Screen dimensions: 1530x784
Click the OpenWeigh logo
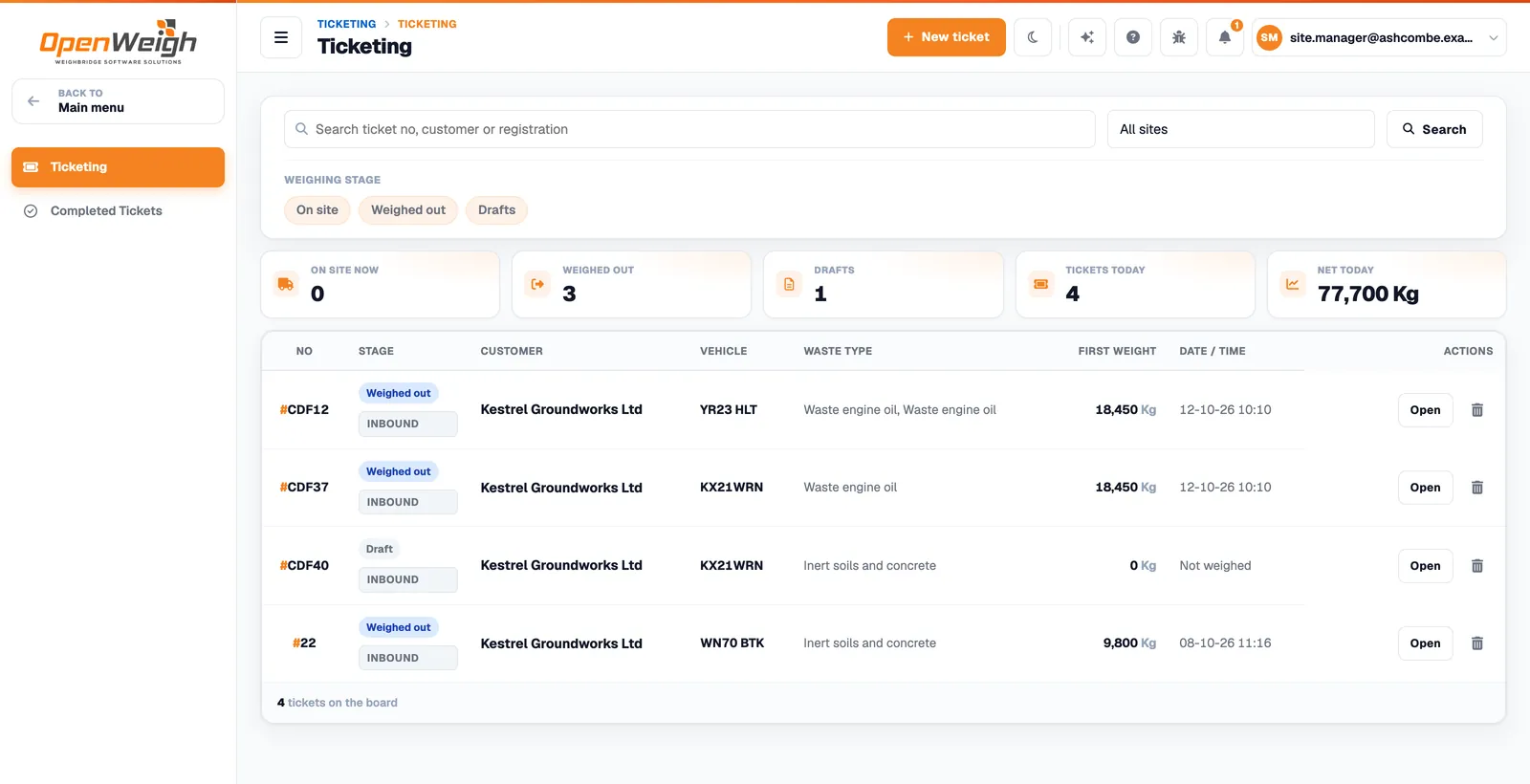(119, 41)
